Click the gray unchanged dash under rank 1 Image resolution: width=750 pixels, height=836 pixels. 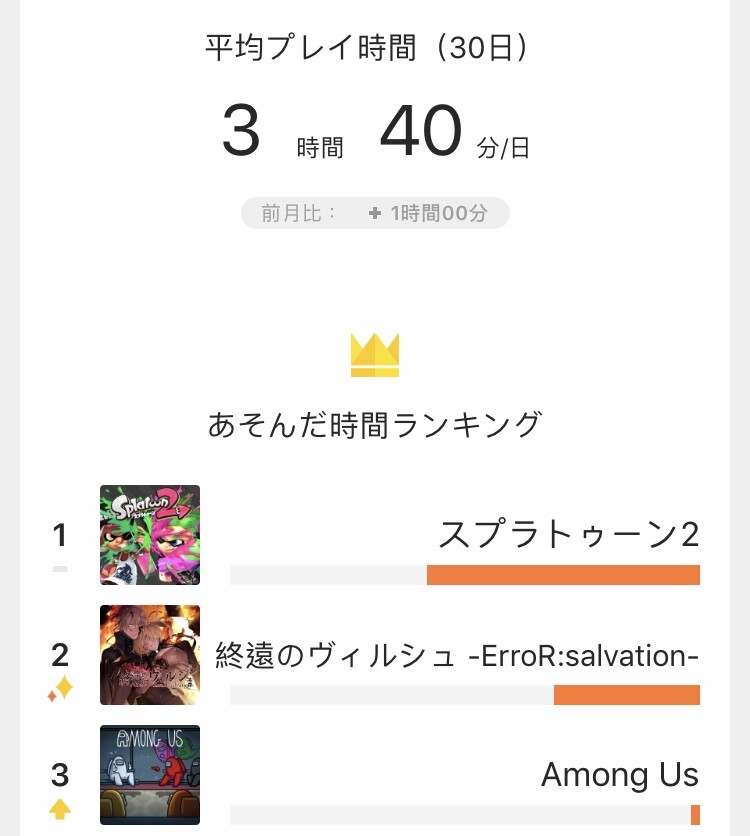point(60,569)
